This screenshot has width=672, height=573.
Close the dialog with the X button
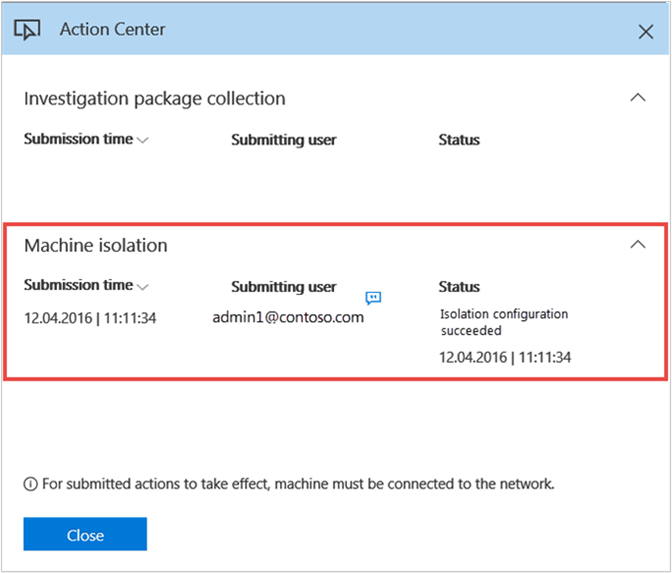tap(645, 31)
